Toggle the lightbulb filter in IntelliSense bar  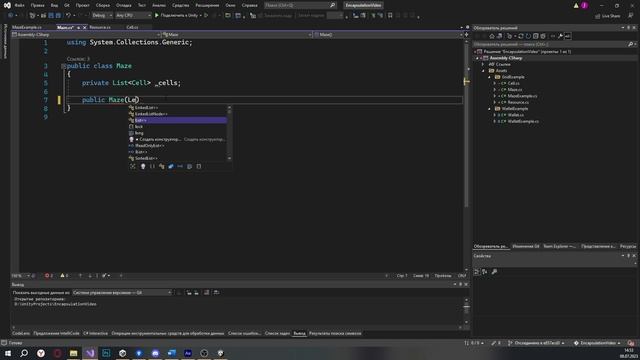pyautogui.click(x=143, y=167)
